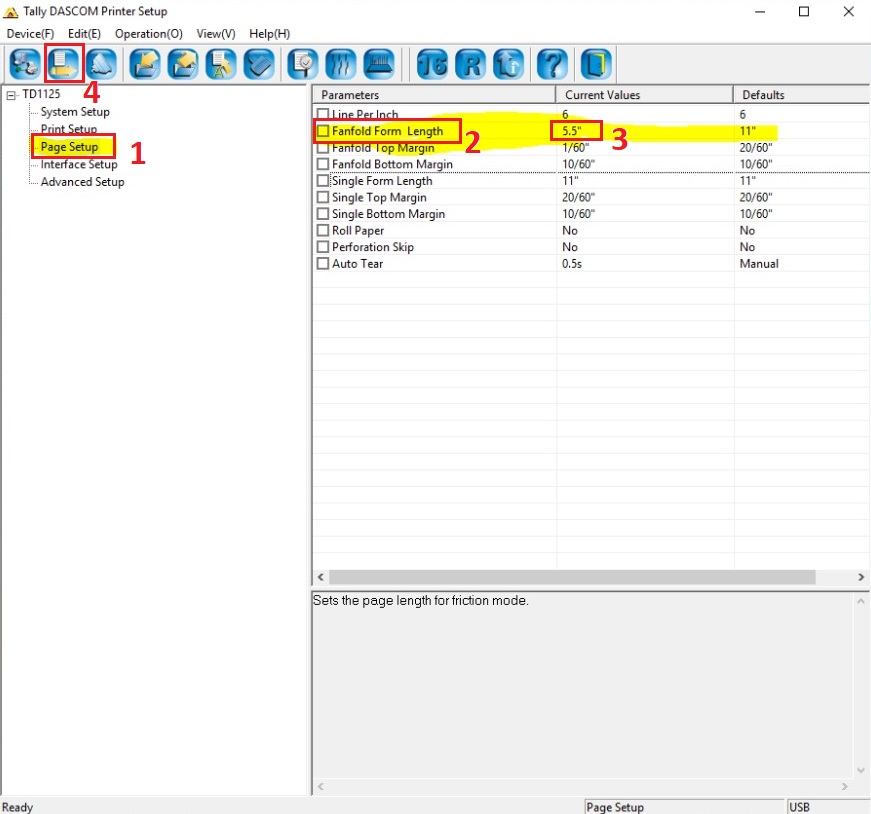The height and width of the screenshot is (814, 871).
Task: Click the letter R toolbar icon
Action: [470, 64]
